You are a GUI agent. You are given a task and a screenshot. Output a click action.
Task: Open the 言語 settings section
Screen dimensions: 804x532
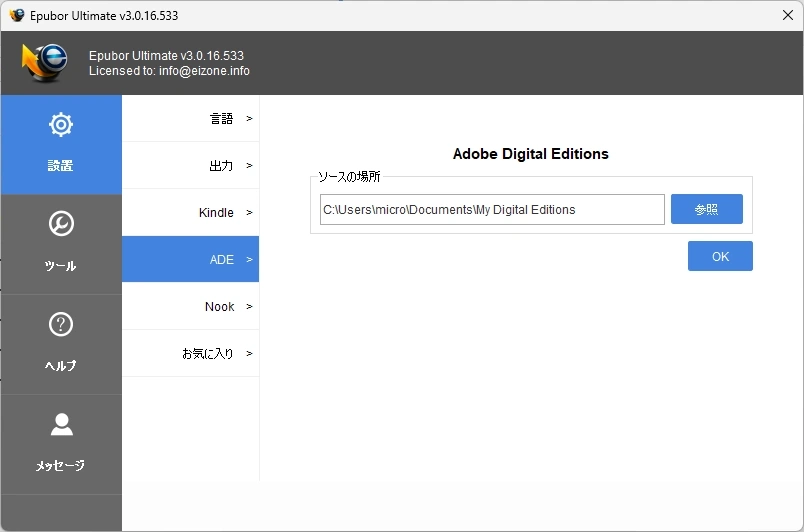pyautogui.click(x=190, y=118)
